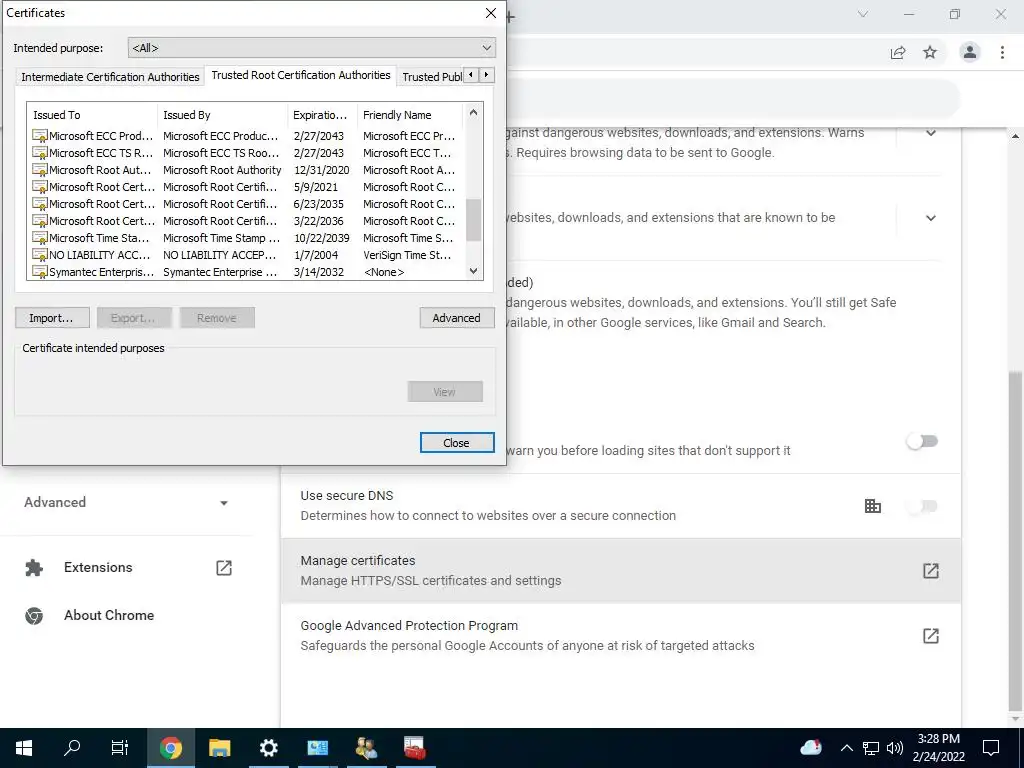Click the About Chrome logo icon

pos(34,615)
